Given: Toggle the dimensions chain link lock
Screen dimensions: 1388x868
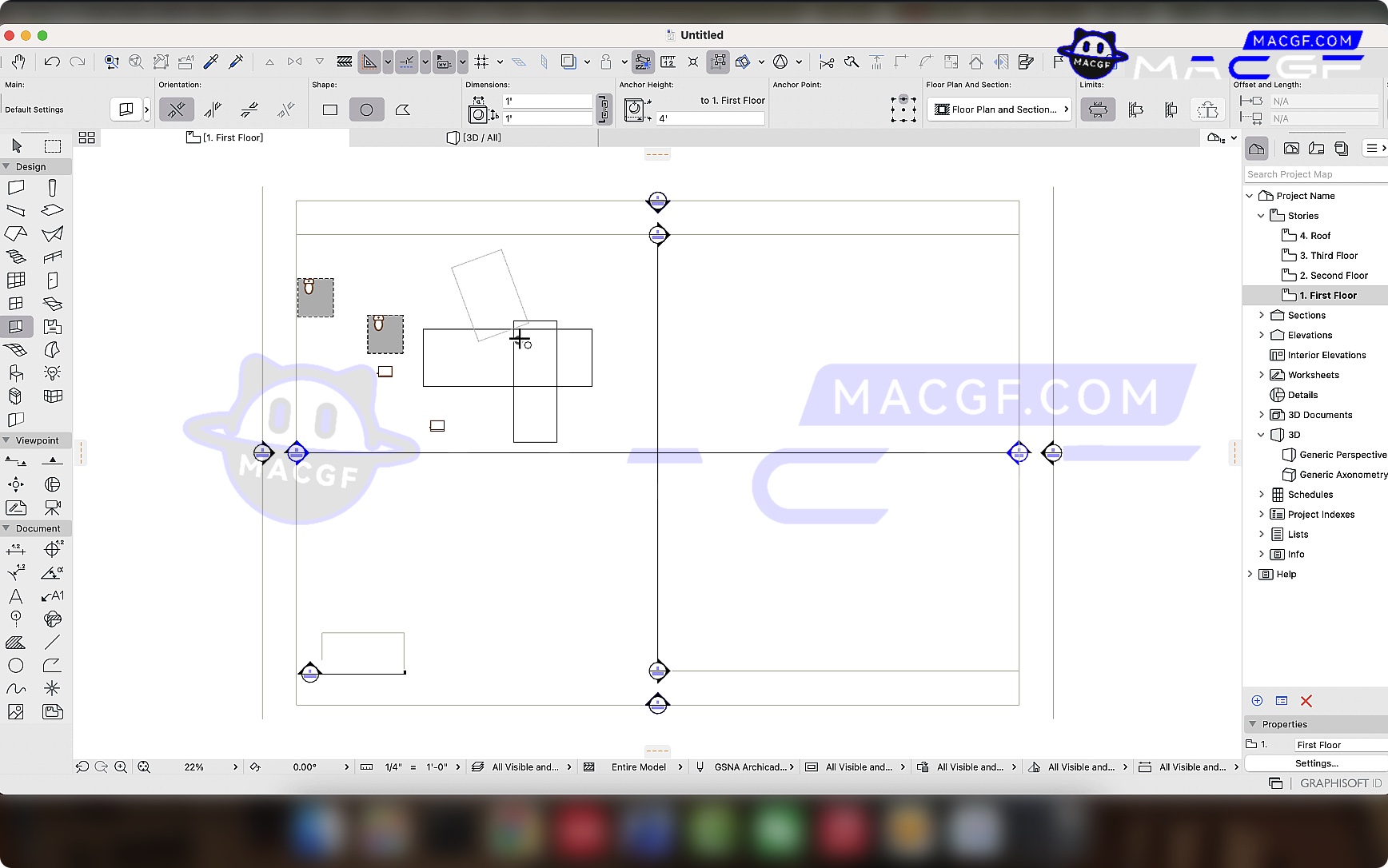Looking at the screenshot, I should (x=604, y=109).
